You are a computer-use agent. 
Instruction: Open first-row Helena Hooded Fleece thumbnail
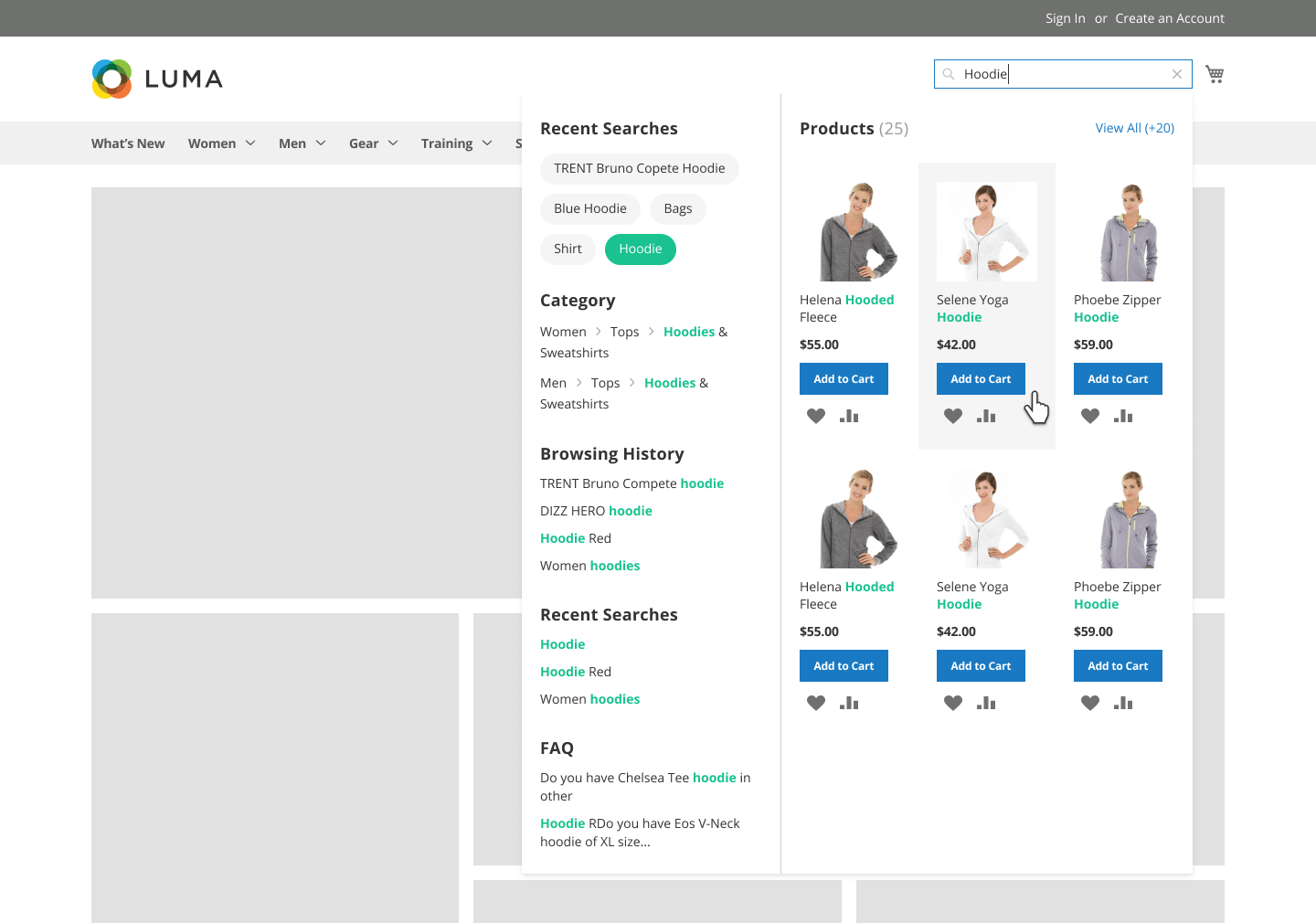click(850, 231)
